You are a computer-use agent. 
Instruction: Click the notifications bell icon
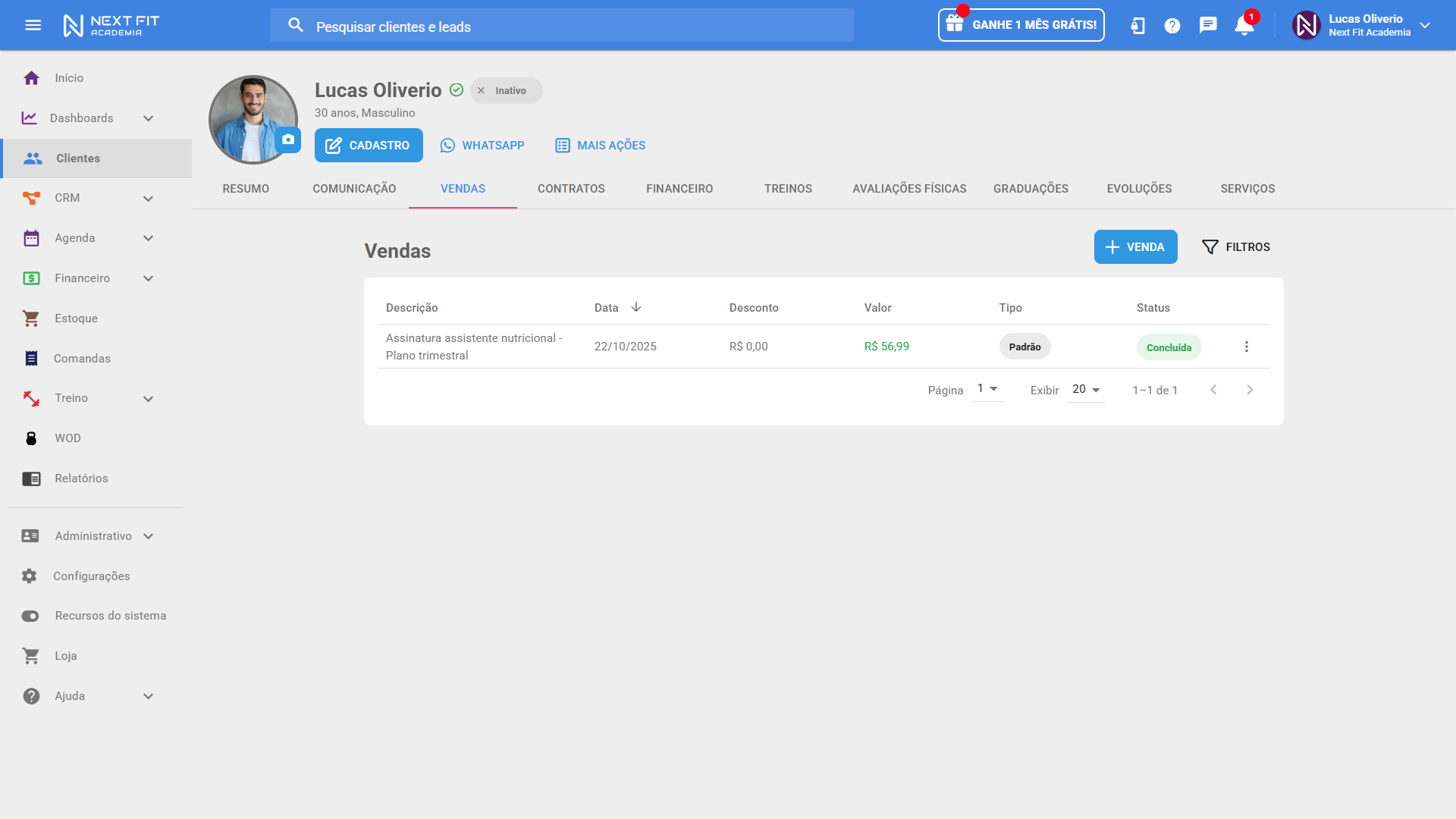point(1244,26)
